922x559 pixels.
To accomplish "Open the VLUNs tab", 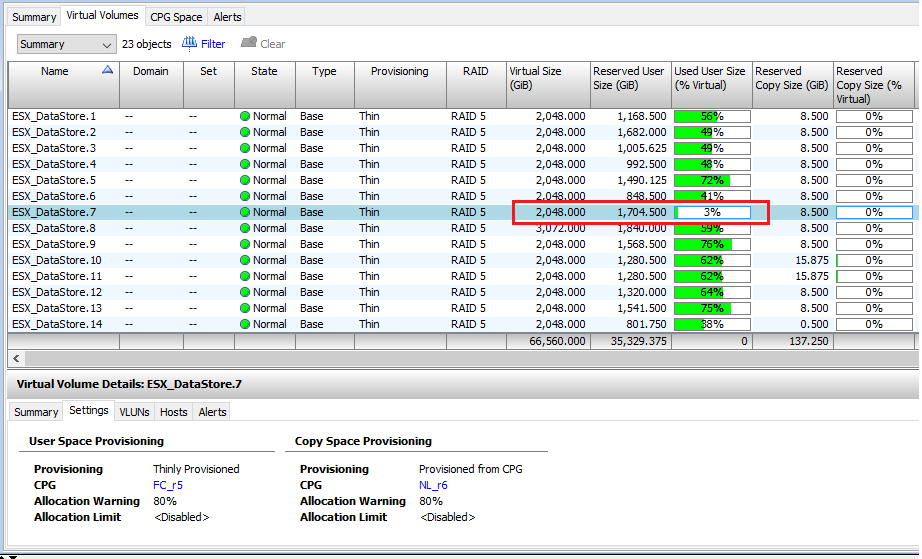I will point(134,412).
